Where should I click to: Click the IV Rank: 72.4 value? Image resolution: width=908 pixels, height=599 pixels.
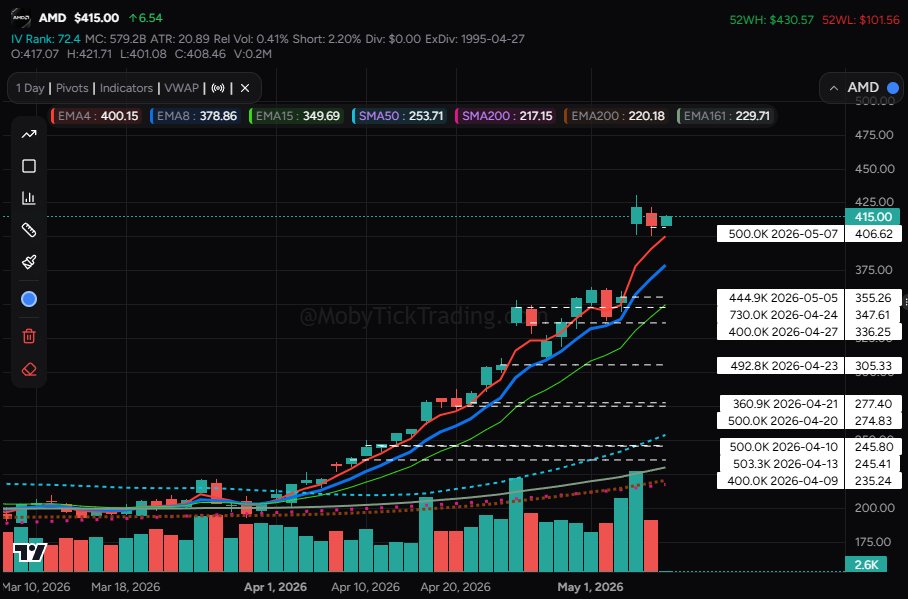[45, 39]
